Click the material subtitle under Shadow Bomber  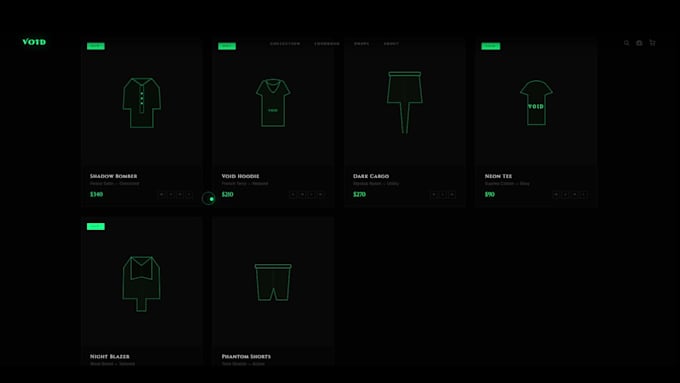coord(114,183)
